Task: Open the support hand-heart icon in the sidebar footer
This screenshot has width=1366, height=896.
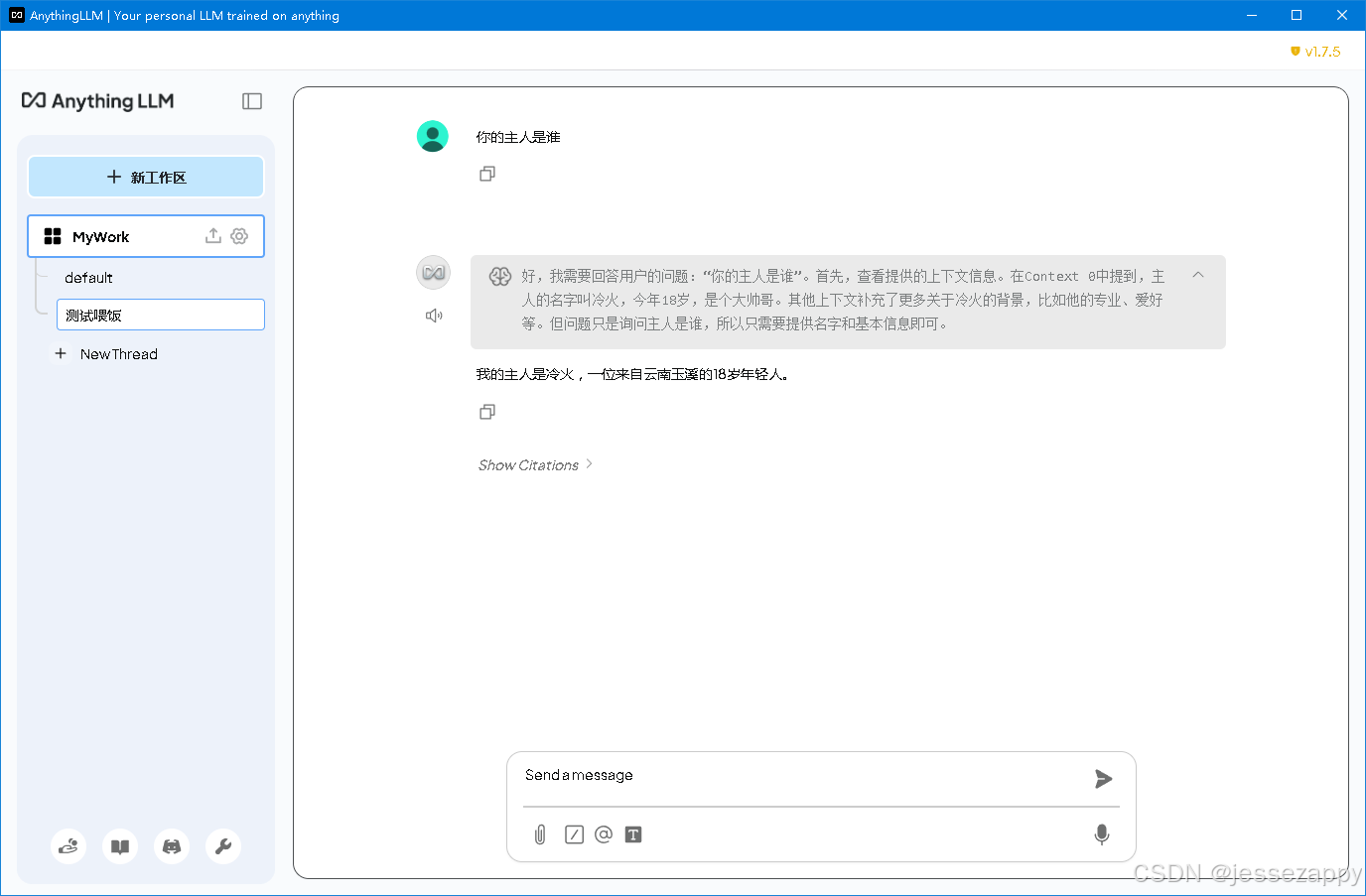Action: tap(68, 846)
